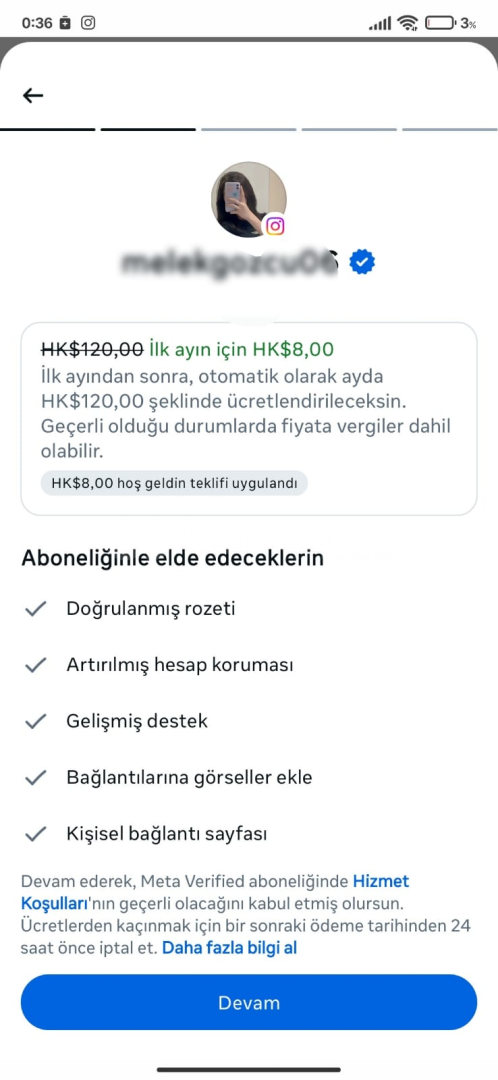Click the last progress step segment
This screenshot has height=1080, width=498.
(x=450, y=129)
